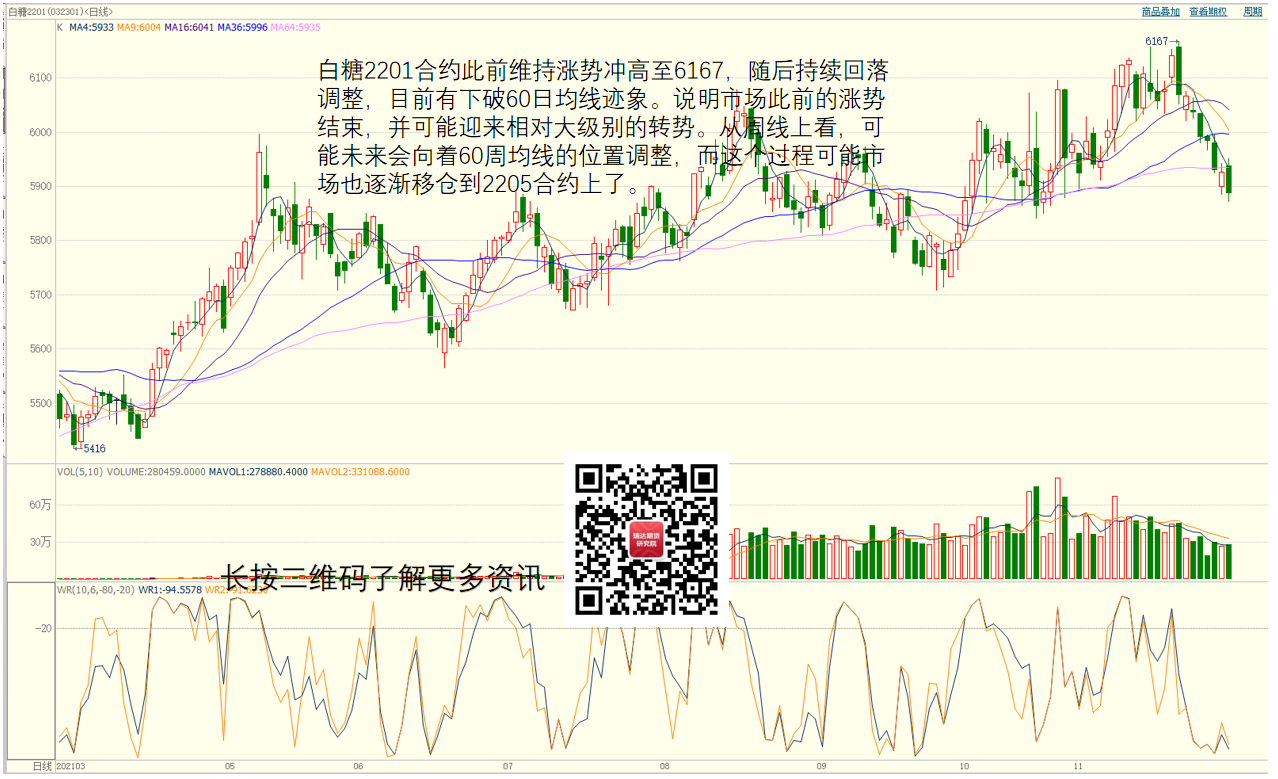Click the orange MAVOL2 volume average label
1278x779 pixels.
(360, 472)
